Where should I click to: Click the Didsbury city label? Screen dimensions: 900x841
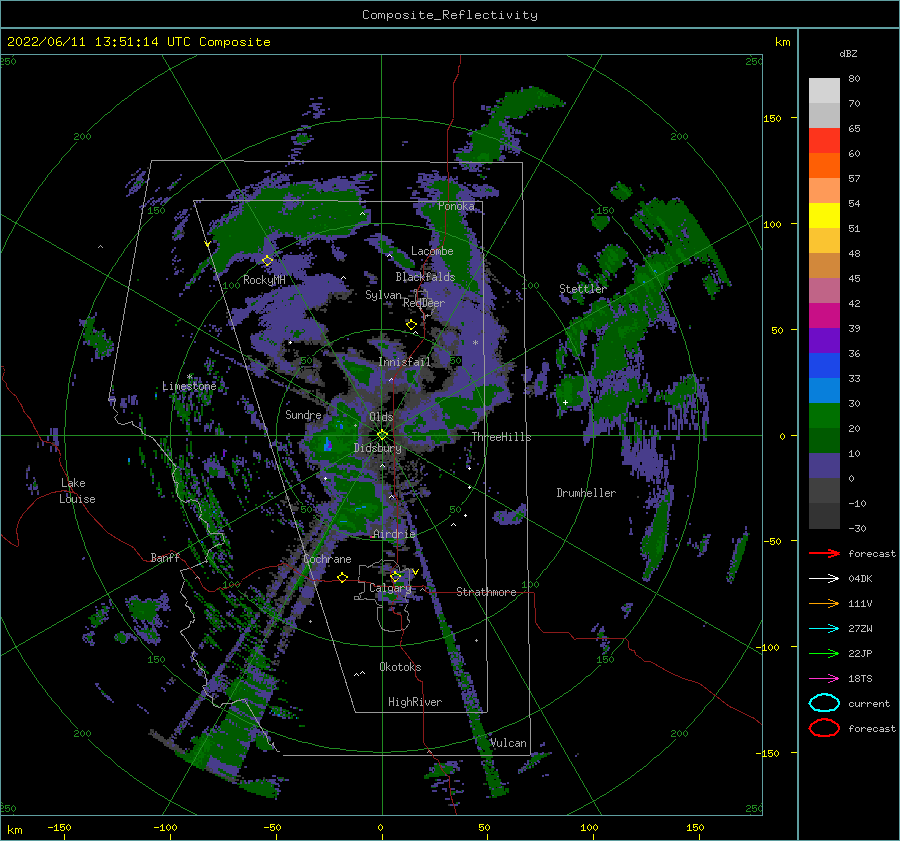tap(378, 448)
